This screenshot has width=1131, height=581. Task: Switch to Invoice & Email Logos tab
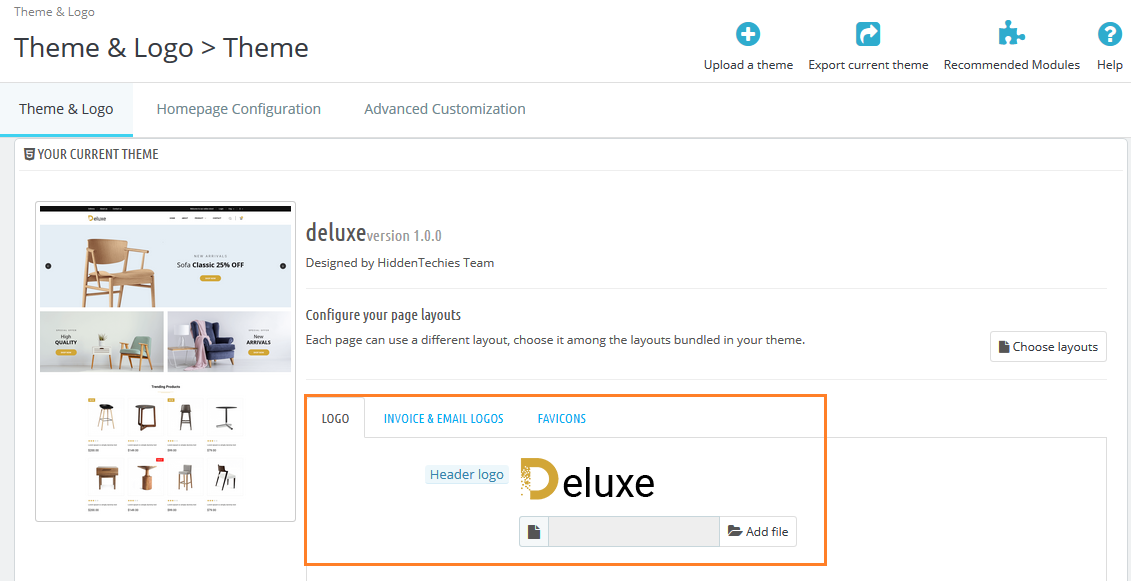[x=444, y=418]
